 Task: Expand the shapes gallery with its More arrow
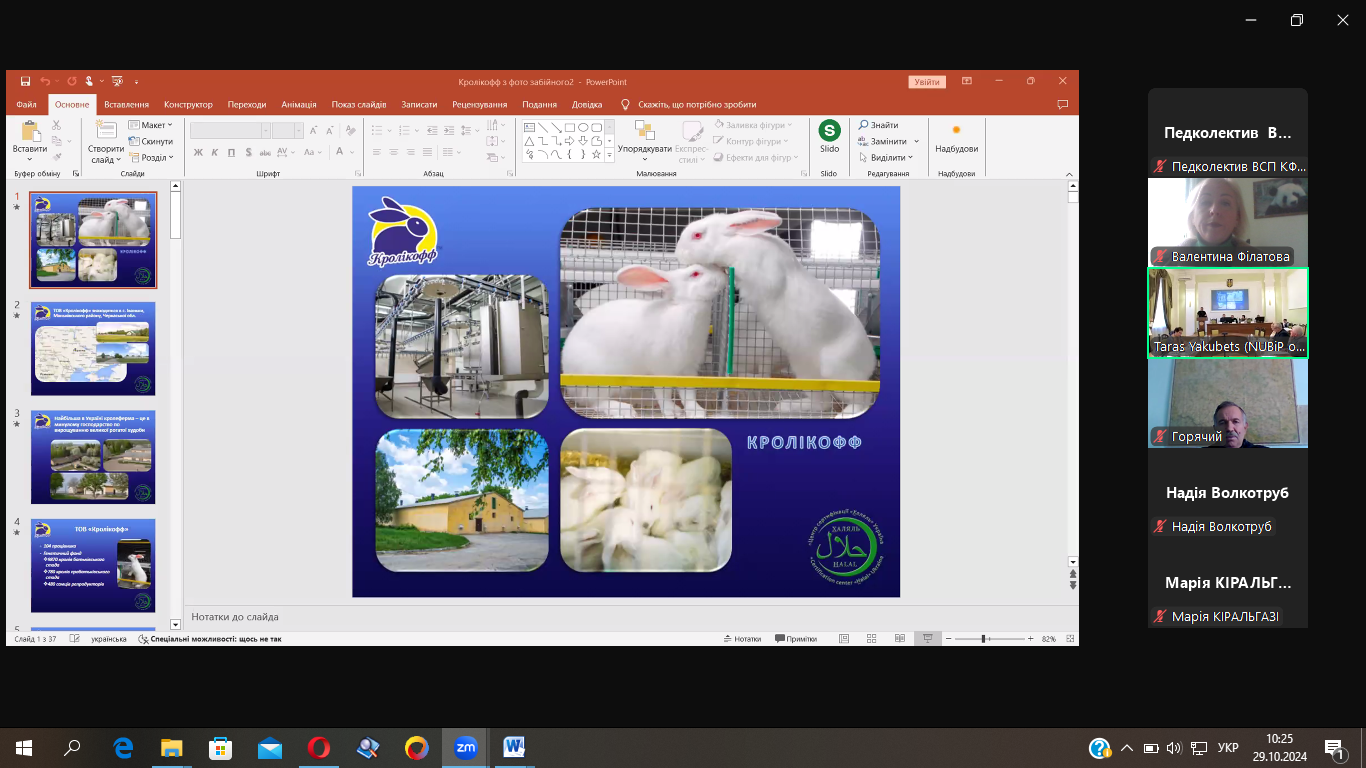tap(610, 154)
